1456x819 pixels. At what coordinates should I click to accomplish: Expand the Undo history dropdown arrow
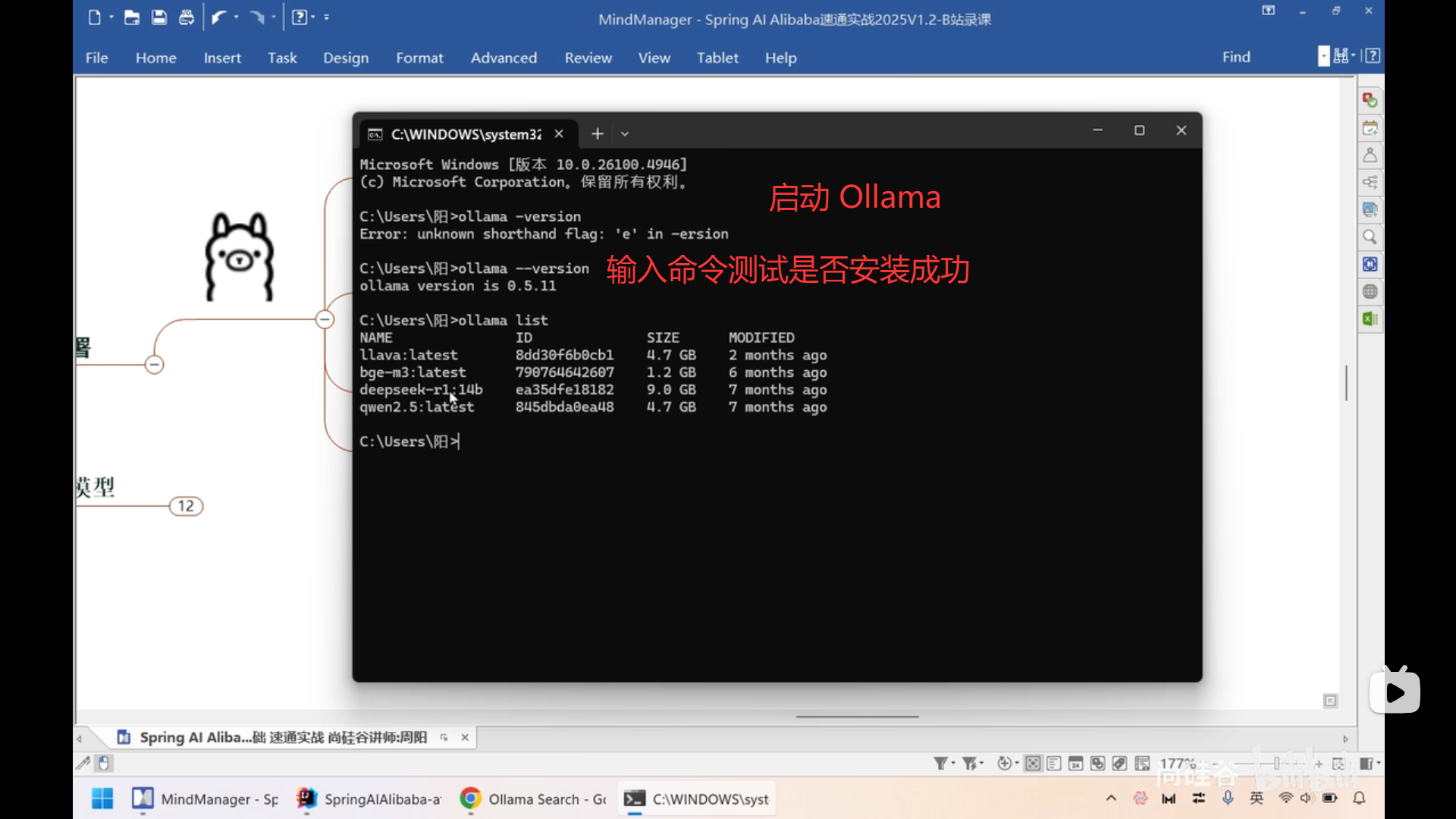pyautogui.click(x=237, y=17)
